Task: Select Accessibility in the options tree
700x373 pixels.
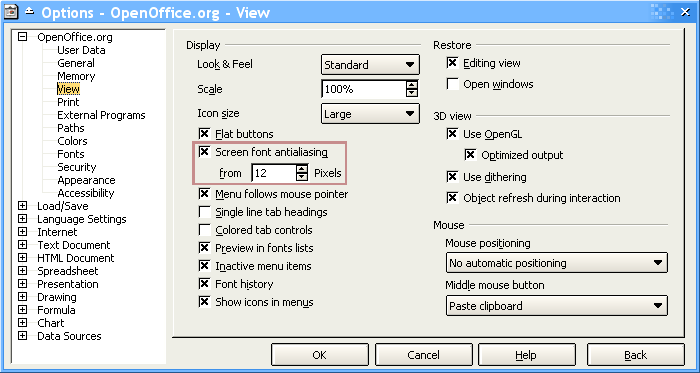Action: [86, 193]
